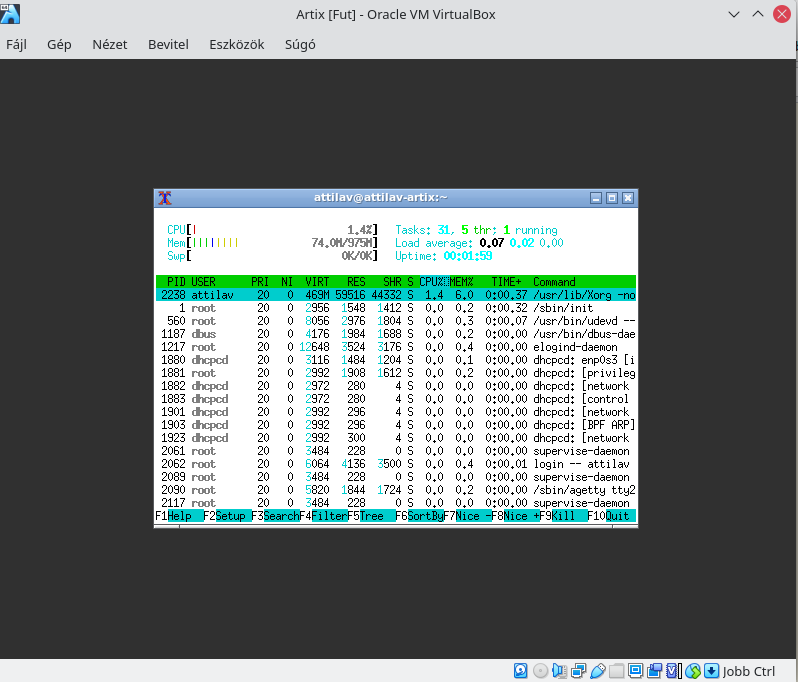Sort by the RES column header
This screenshot has width=798, height=682.
tap(356, 282)
